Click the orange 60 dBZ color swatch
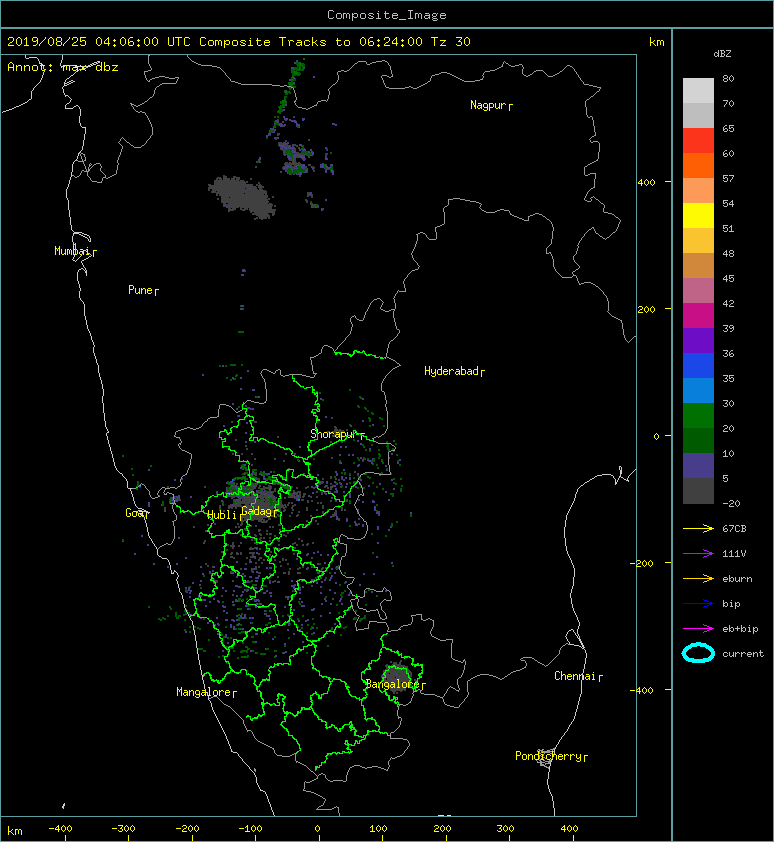 (698, 166)
